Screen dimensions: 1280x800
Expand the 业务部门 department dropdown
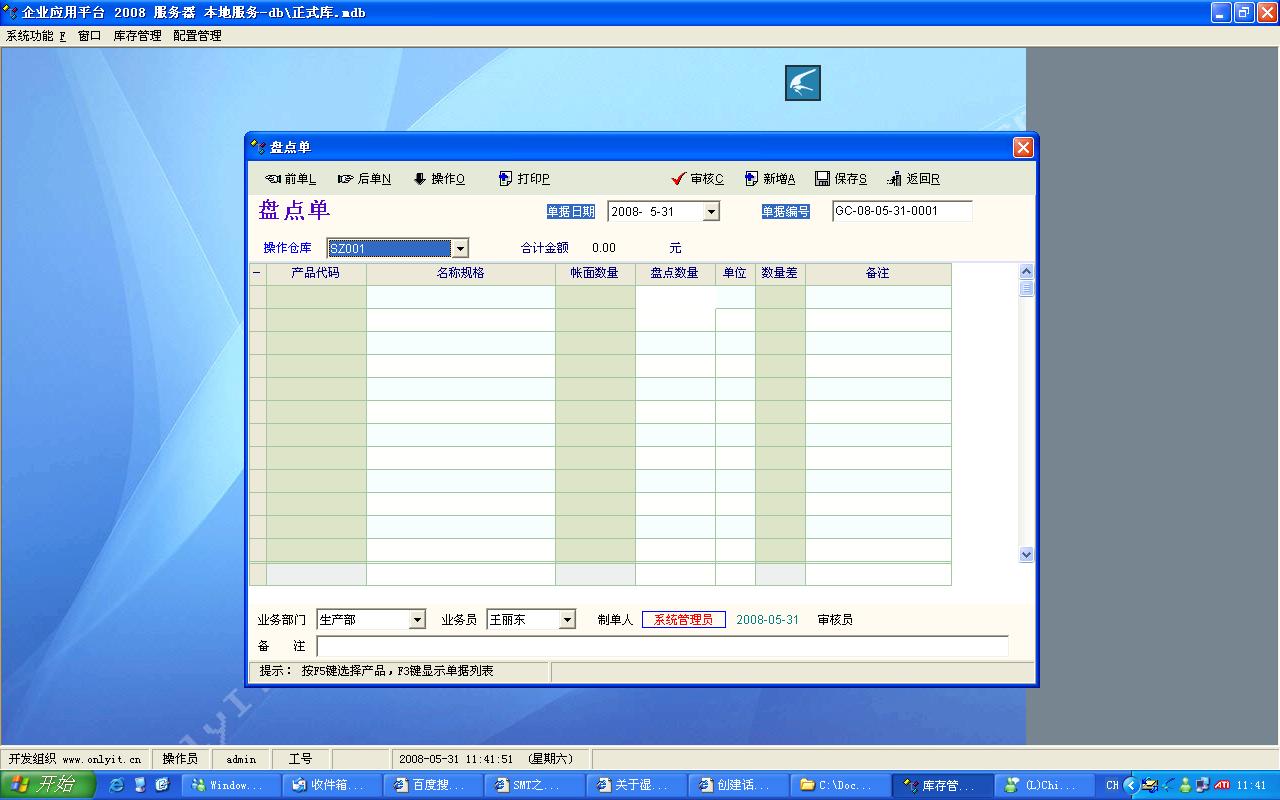[417, 620]
